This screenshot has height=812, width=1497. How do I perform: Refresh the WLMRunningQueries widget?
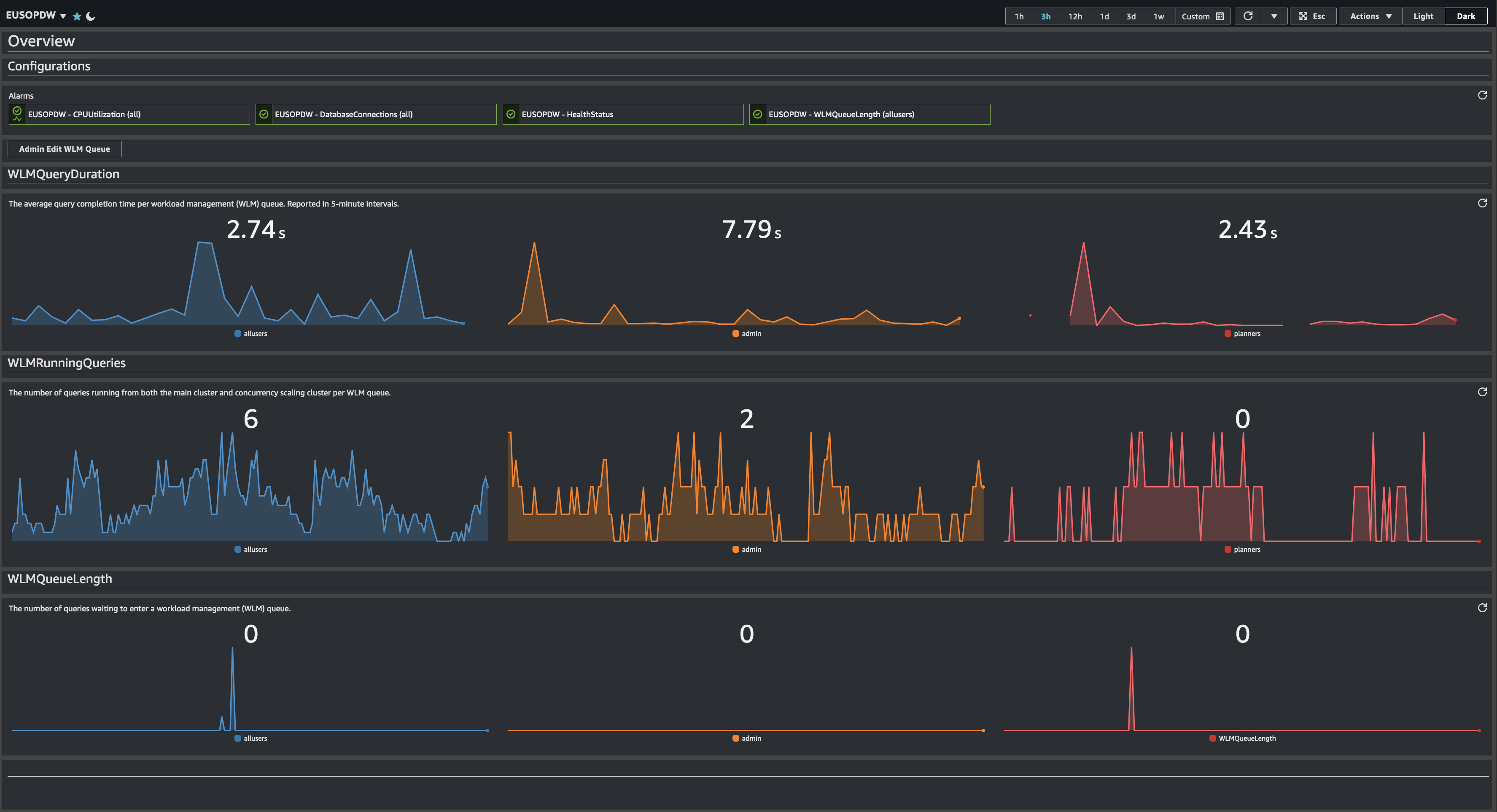click(1482, 392)
